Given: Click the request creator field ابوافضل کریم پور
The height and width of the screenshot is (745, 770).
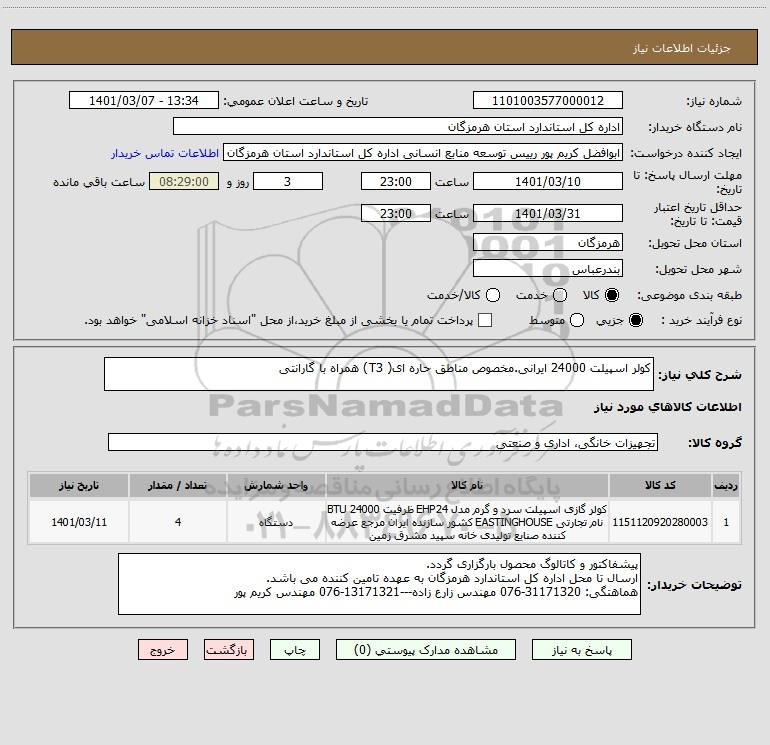Looking at the screenshot, I should [423, 153].
